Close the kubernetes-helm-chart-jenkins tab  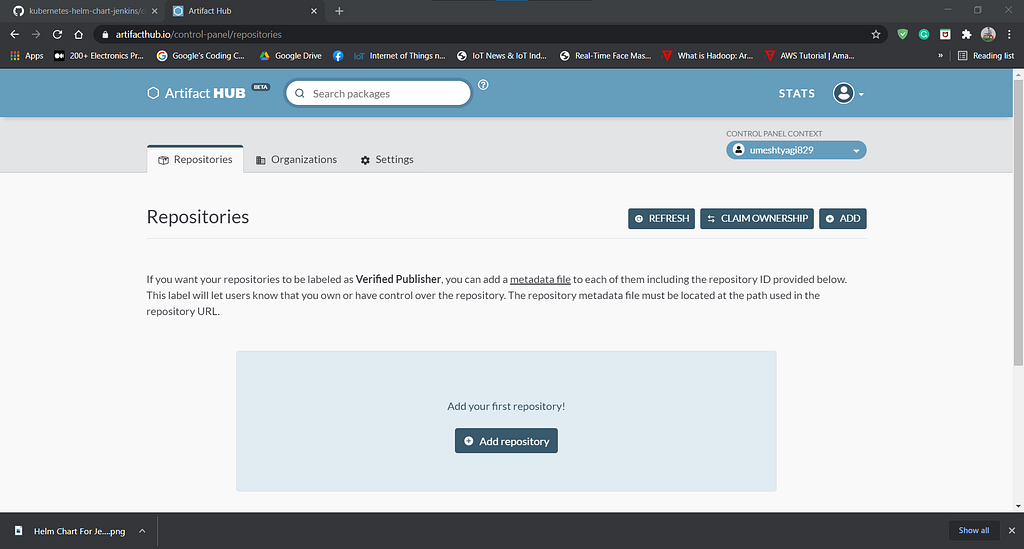155,11
